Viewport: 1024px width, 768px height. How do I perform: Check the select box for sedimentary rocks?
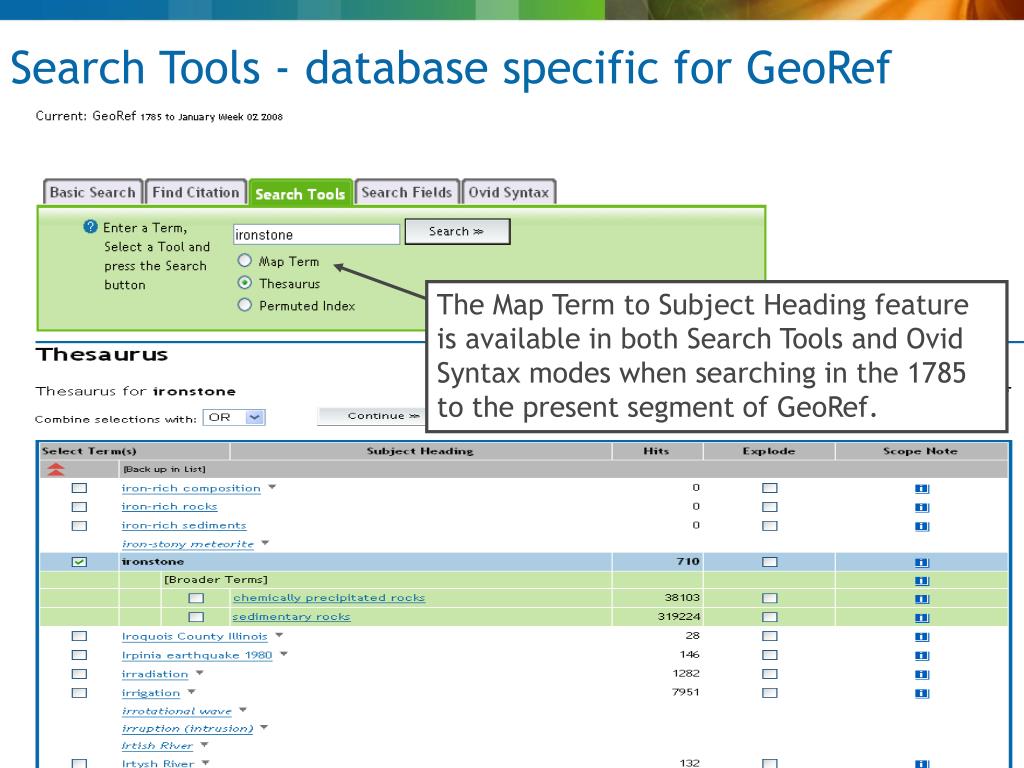[x=196, y=617]
